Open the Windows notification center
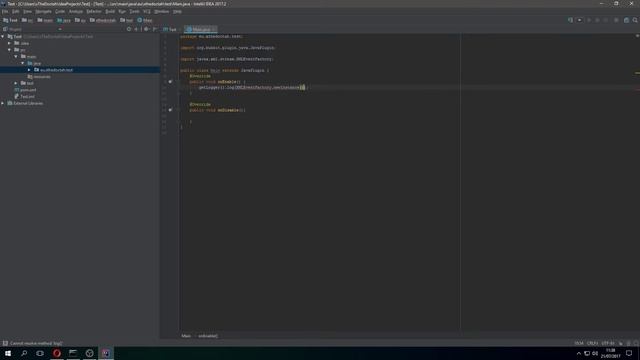The width and height of the screenshot is (640, 360). (x=629, y=353)
